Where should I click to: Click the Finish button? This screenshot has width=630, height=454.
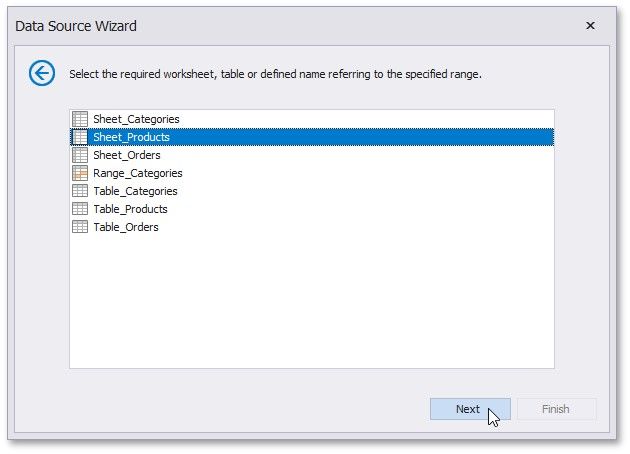[x=555, y=409]
